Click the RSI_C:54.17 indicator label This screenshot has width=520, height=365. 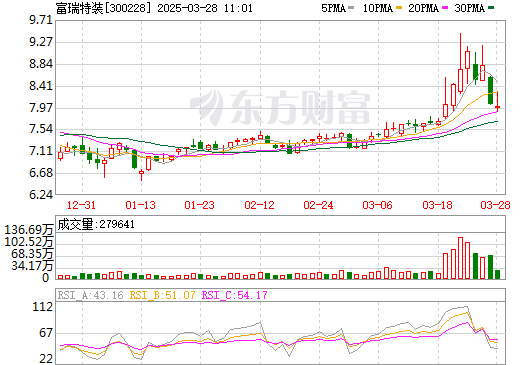pos(234,295)
